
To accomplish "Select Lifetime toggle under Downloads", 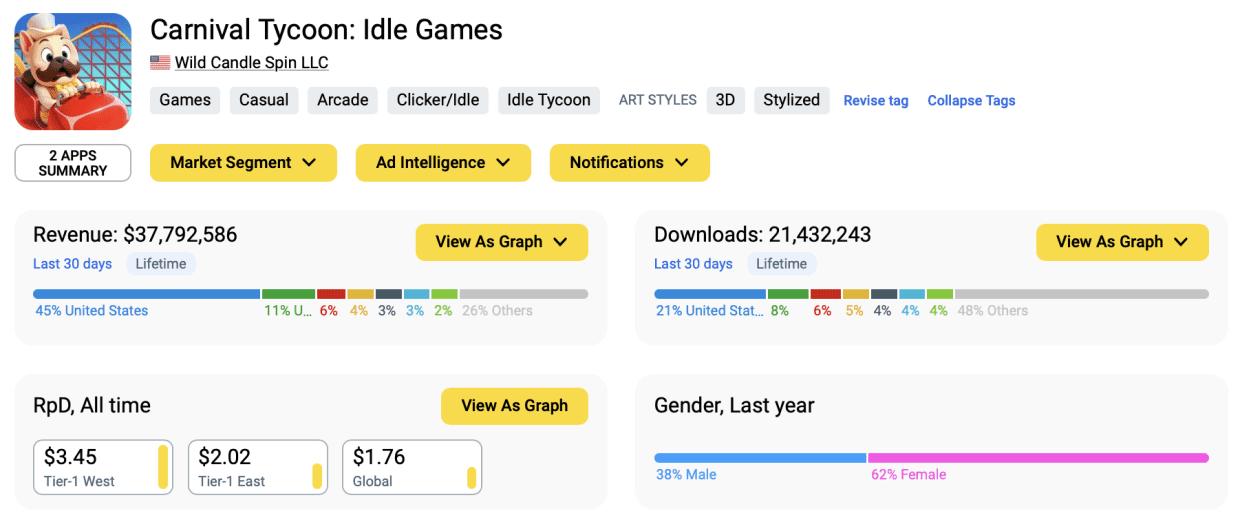I will click(x=781, y=264).
